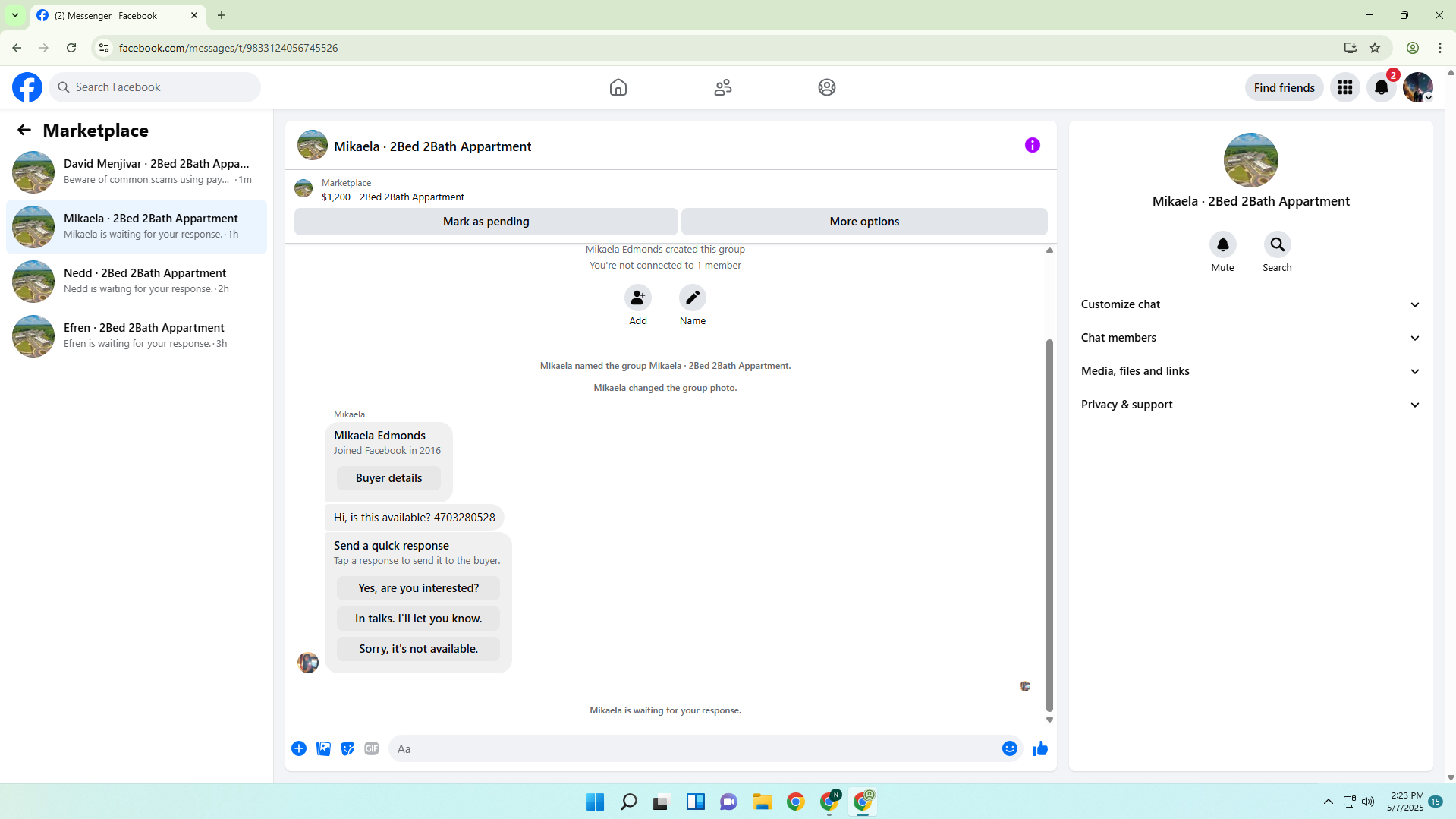Open account profile picture menu
1456x819 pixels.
(1418, 87)
